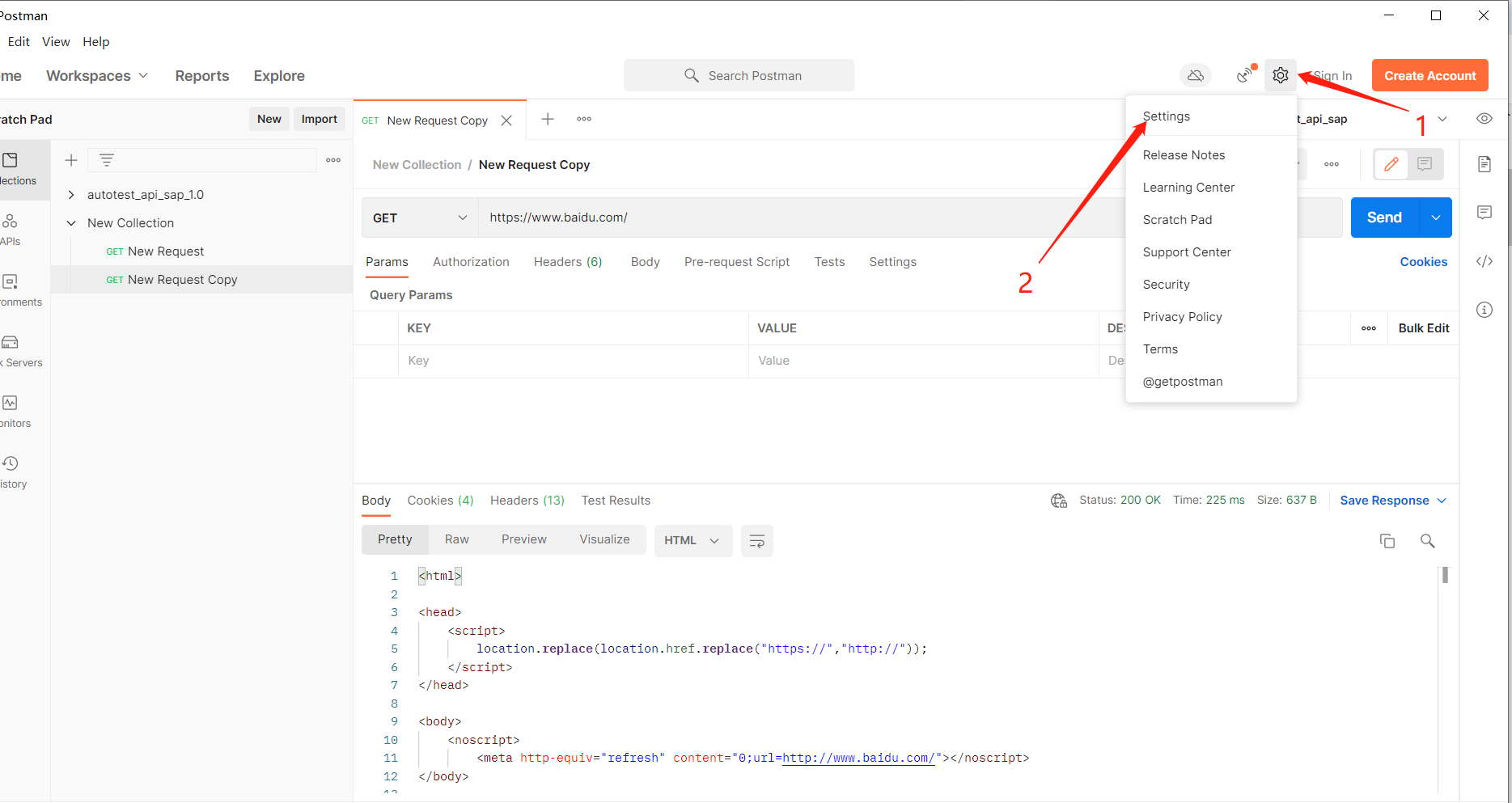Open the query params column options ellipsis
The height and width of the screenshot is (803, 1512).
(x=1369, y=328)
